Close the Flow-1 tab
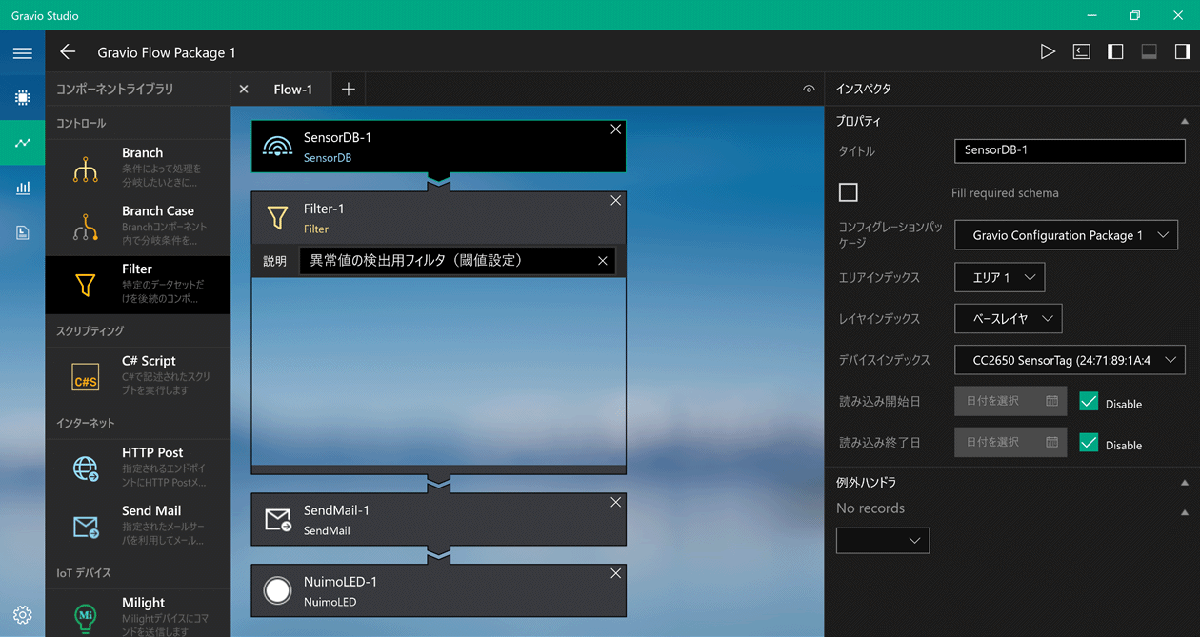Viewport: 1200px width, 637px height. click(x=244, y=89)
